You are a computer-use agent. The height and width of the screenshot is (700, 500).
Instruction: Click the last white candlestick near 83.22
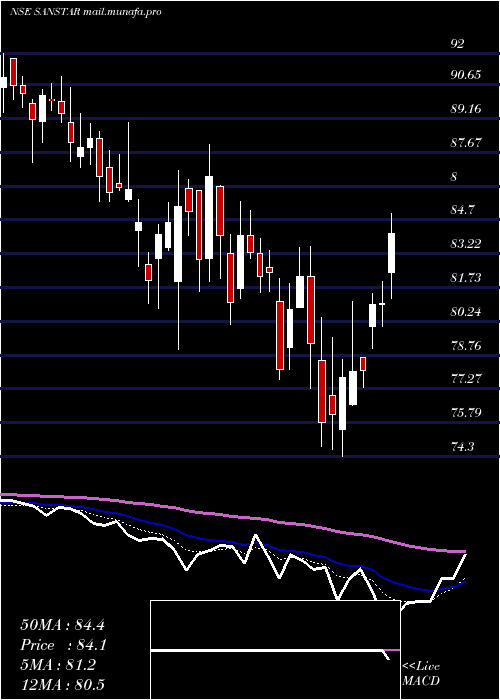tap(392, 253)
